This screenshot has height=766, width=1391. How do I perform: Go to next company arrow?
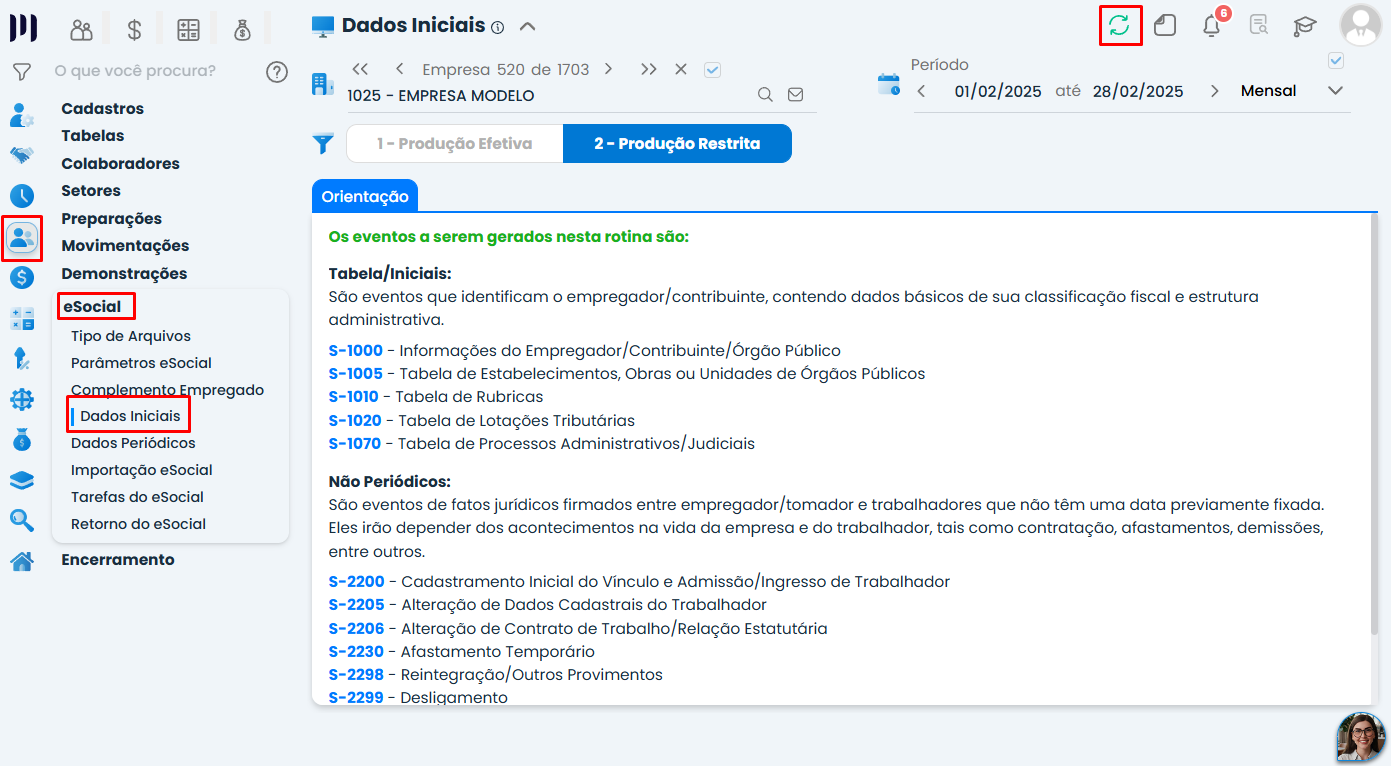click(x=608, y=69)
